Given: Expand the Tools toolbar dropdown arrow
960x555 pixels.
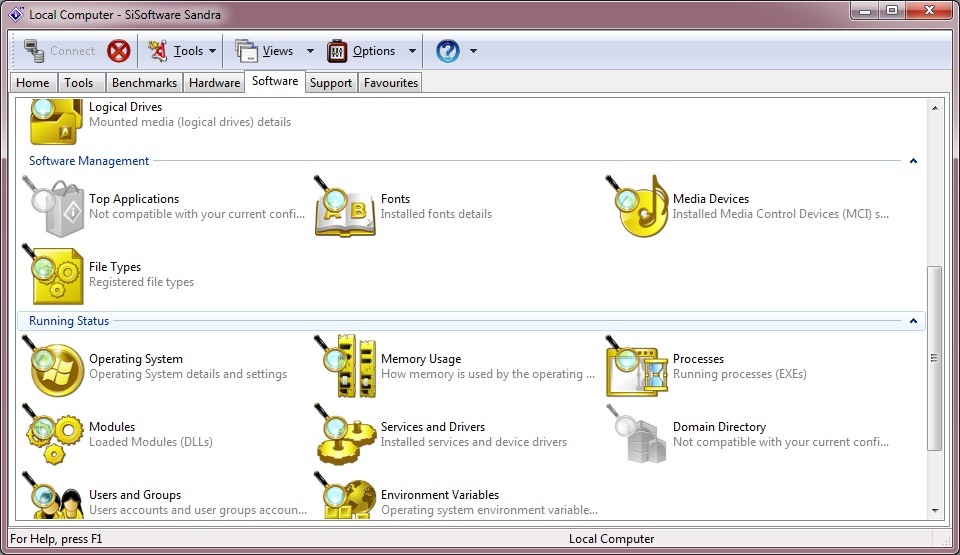Looking at the screenshot, I should point(212,51).
